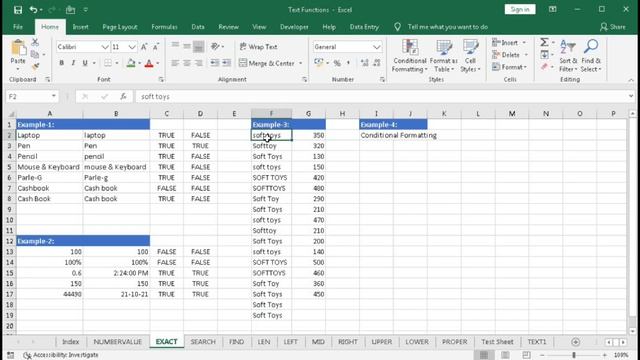Switch to Normal view in status bar

pos(484,355)
